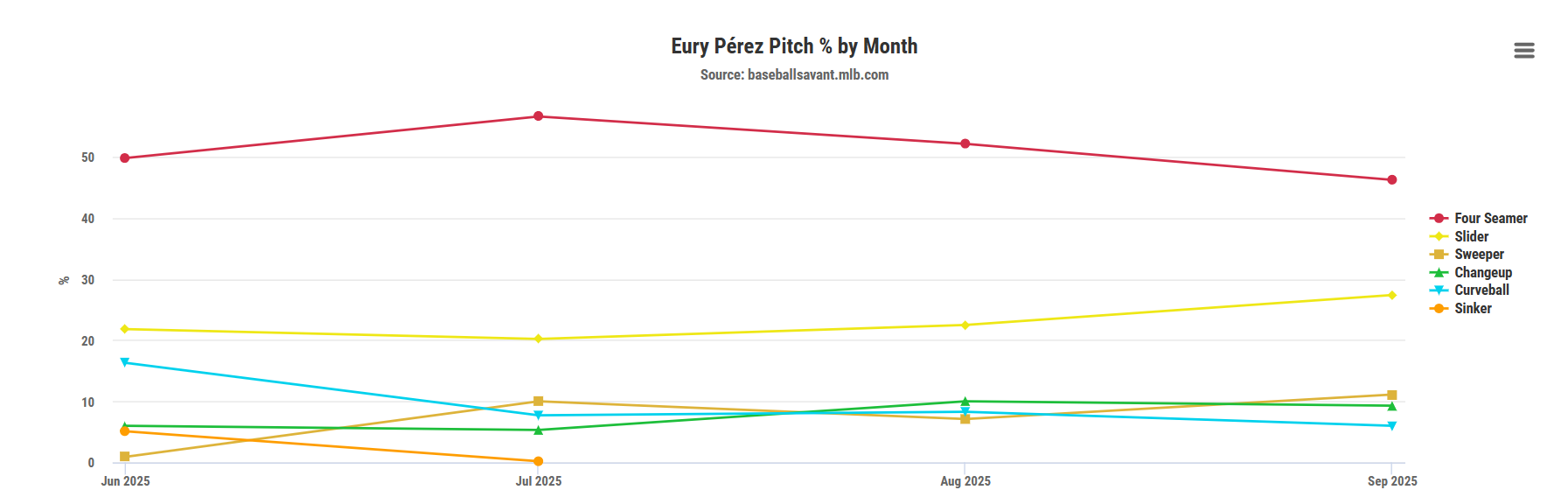
Task: Hide the Curveball line via legend
Action: [x=1481, y=290]
